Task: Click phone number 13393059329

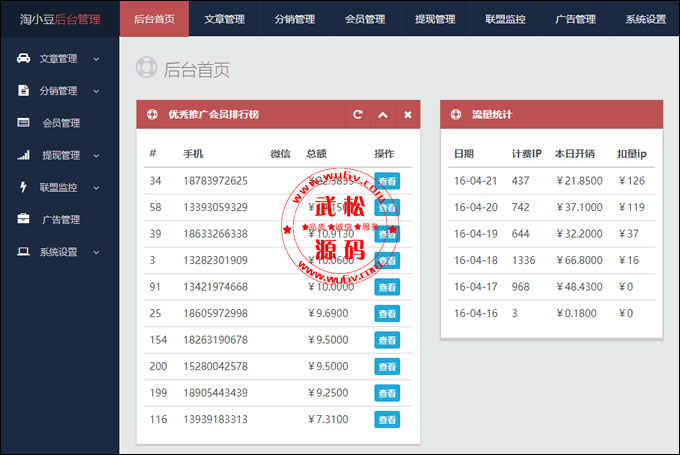Action: 216,207
